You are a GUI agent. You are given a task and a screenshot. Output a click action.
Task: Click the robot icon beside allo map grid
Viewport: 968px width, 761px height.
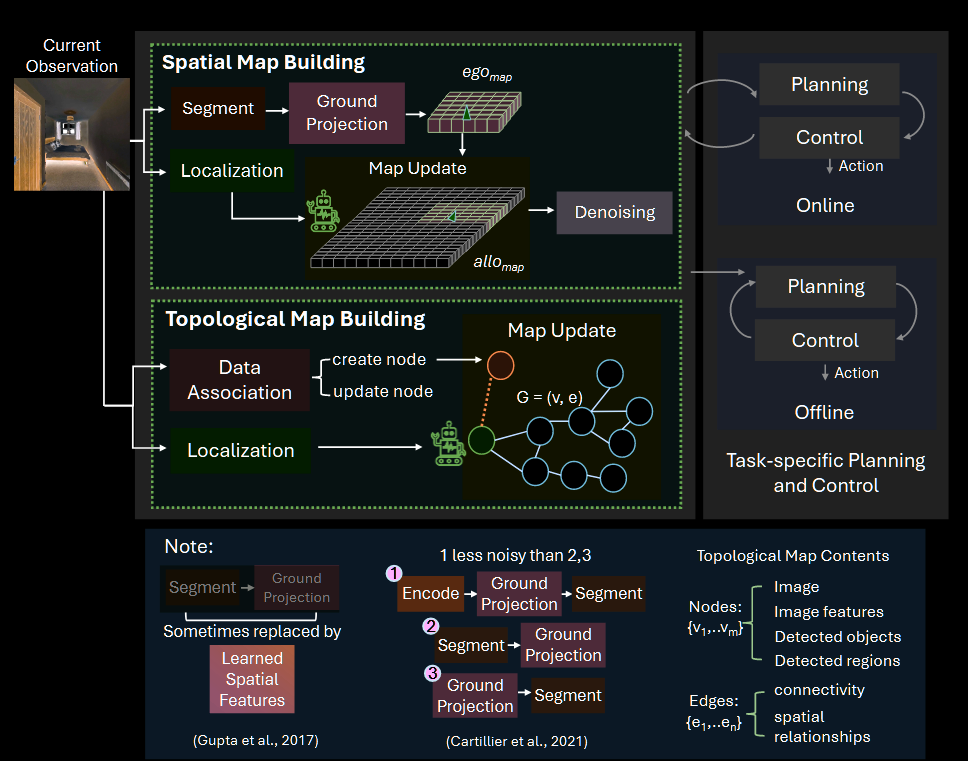pos(323,211)
